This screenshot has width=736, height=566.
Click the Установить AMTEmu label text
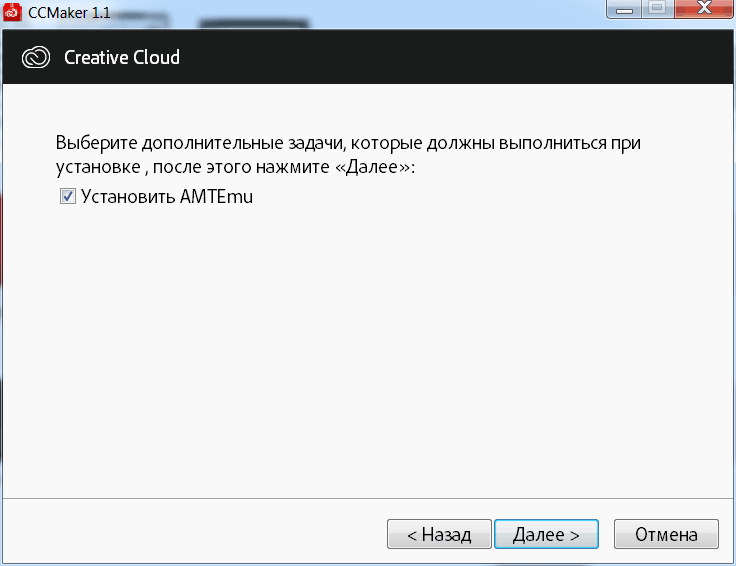point(167,196)
